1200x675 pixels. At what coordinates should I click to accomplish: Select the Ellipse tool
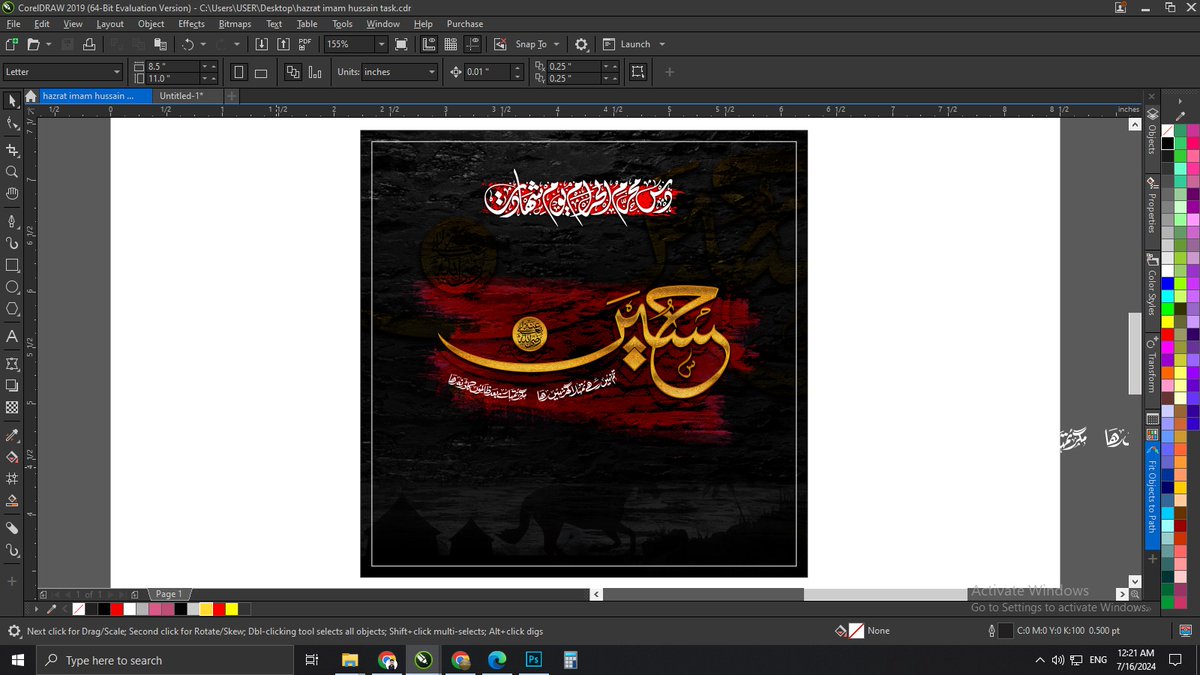pos(12,288)
